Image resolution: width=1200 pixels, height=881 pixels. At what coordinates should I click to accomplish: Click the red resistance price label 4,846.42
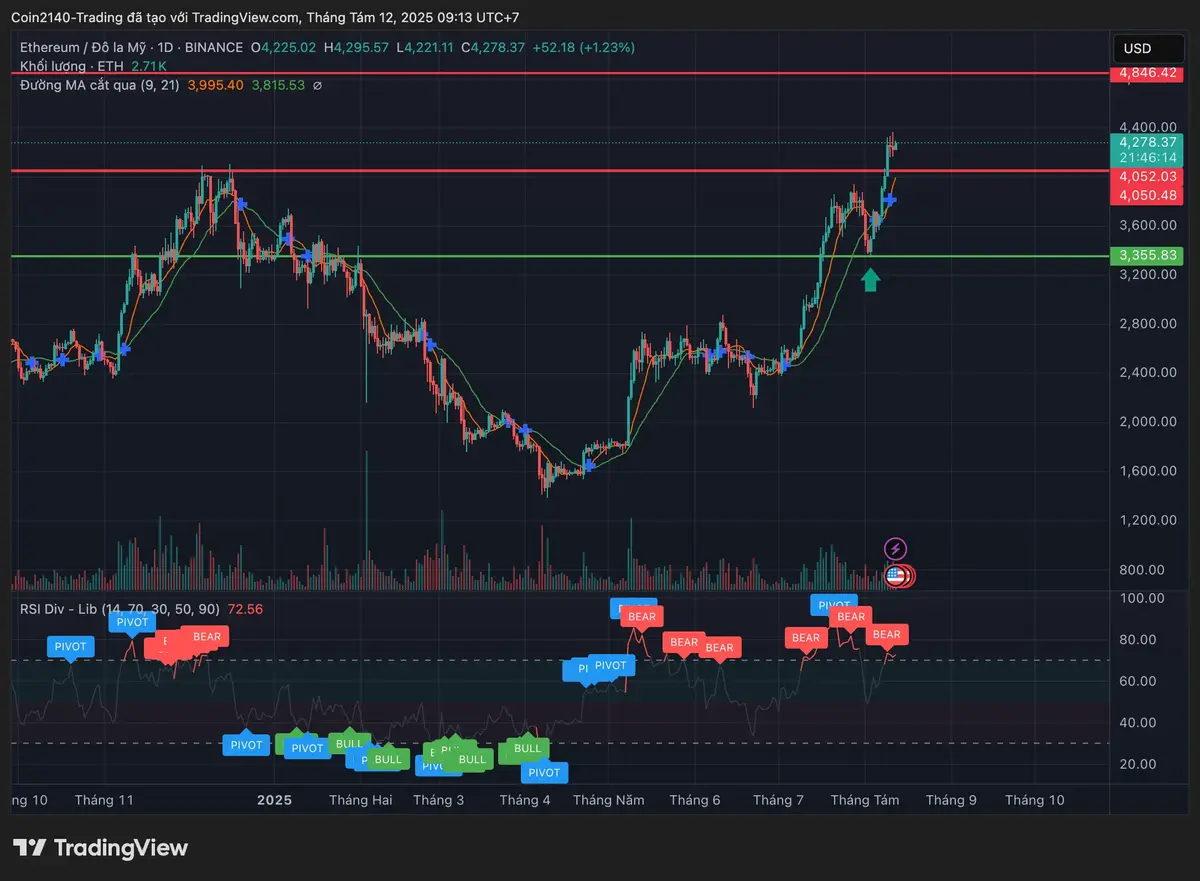[1146, 72]
